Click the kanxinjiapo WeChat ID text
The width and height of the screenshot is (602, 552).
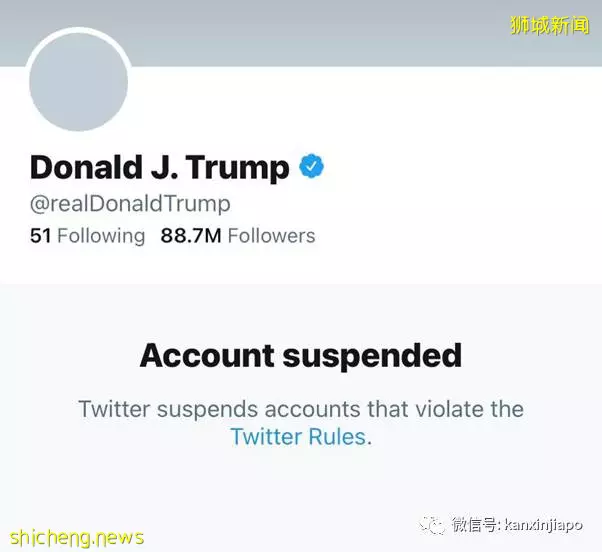click(543, 524)
